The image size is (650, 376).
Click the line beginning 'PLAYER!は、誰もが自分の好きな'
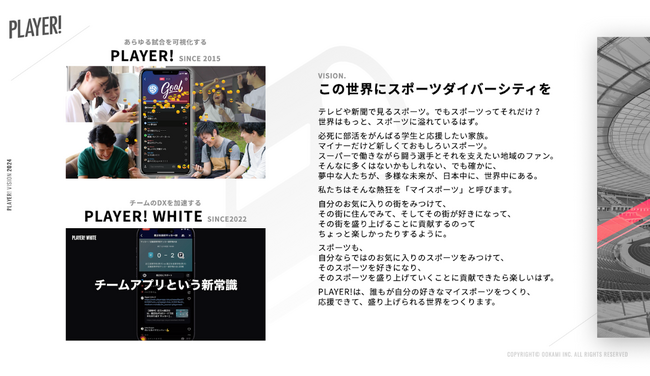[424, 292]
